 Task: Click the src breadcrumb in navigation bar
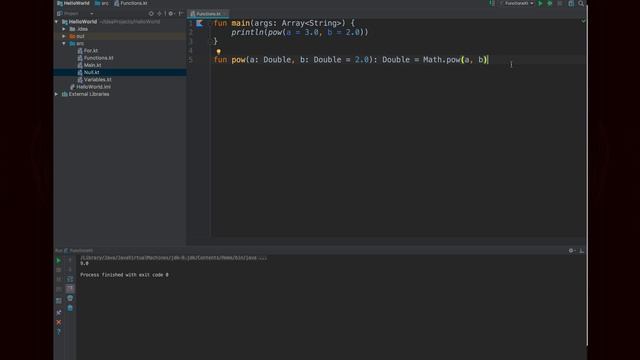pos(102,3)
